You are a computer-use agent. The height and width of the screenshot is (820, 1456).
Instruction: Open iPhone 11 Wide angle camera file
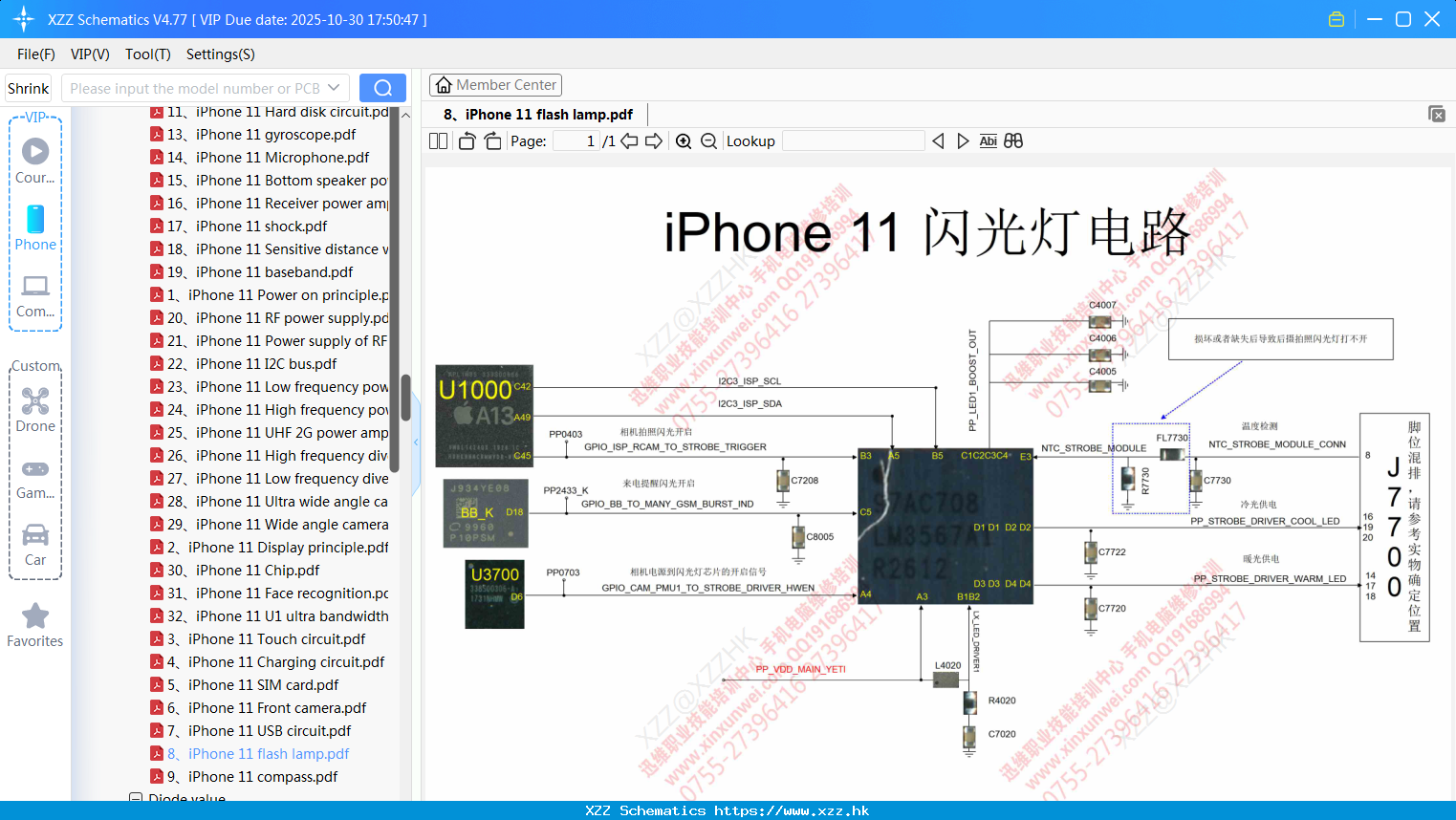pos(269,525)
